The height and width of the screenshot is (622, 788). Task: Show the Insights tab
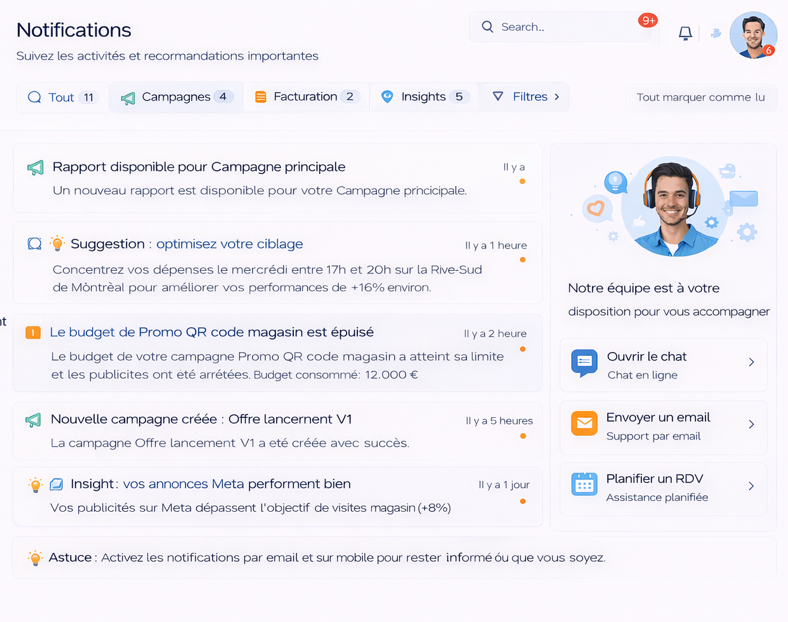click(424, 97)
